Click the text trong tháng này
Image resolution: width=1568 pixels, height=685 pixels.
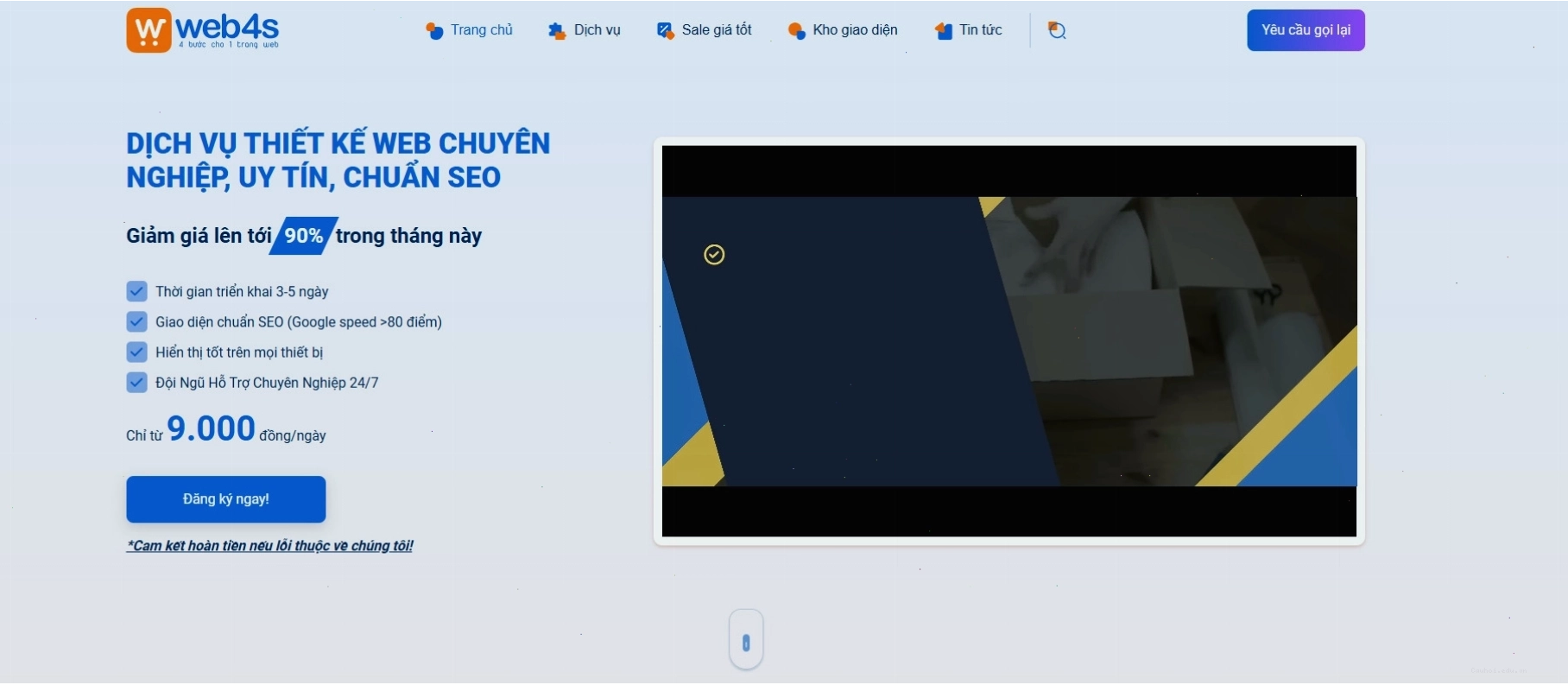coord(408,236)
